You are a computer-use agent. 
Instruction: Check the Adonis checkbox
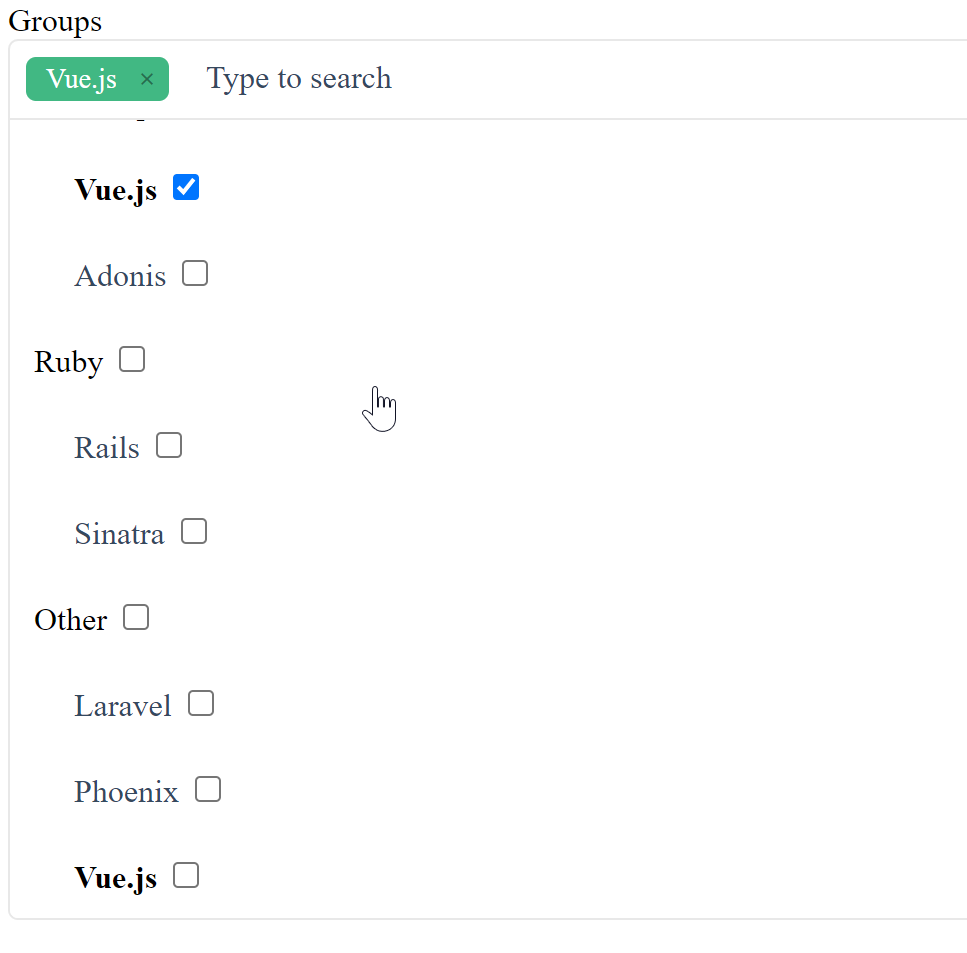195,272
